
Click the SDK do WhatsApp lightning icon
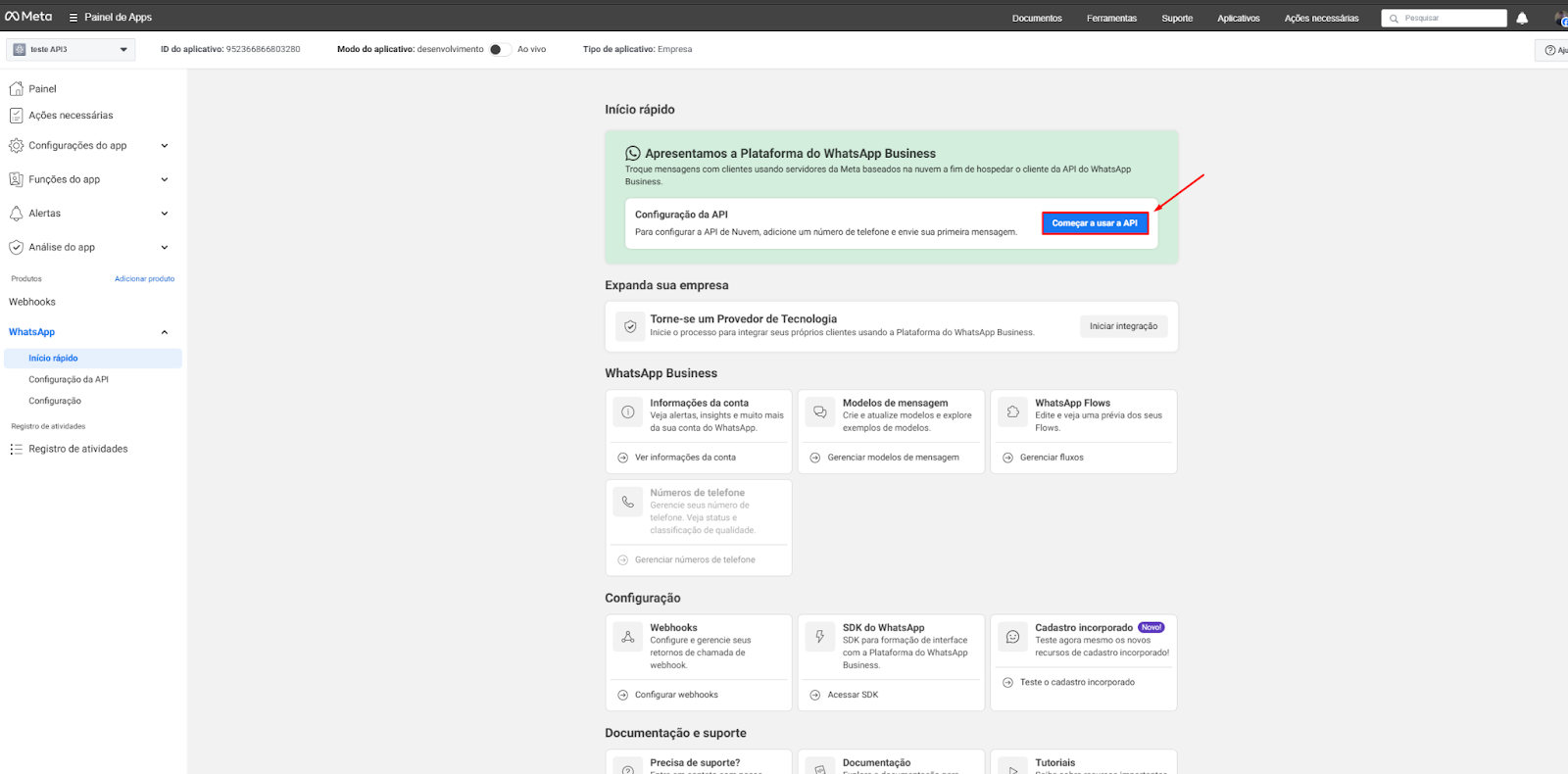point(820,637)
